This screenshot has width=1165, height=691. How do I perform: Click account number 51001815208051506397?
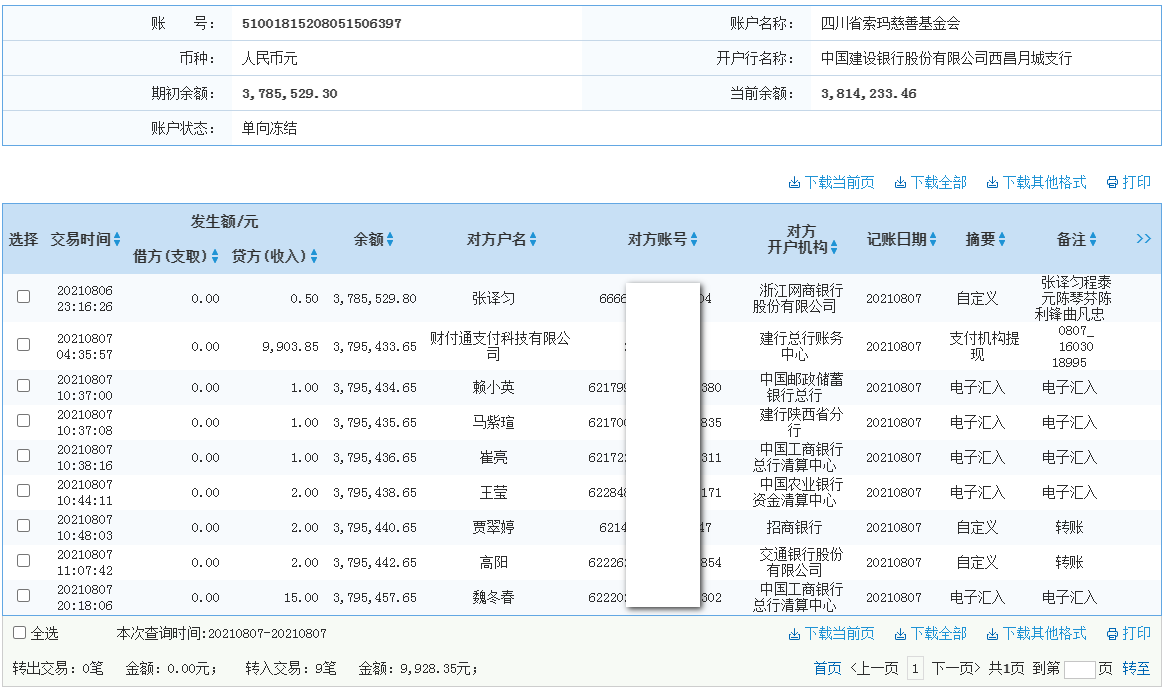(322, 24)
